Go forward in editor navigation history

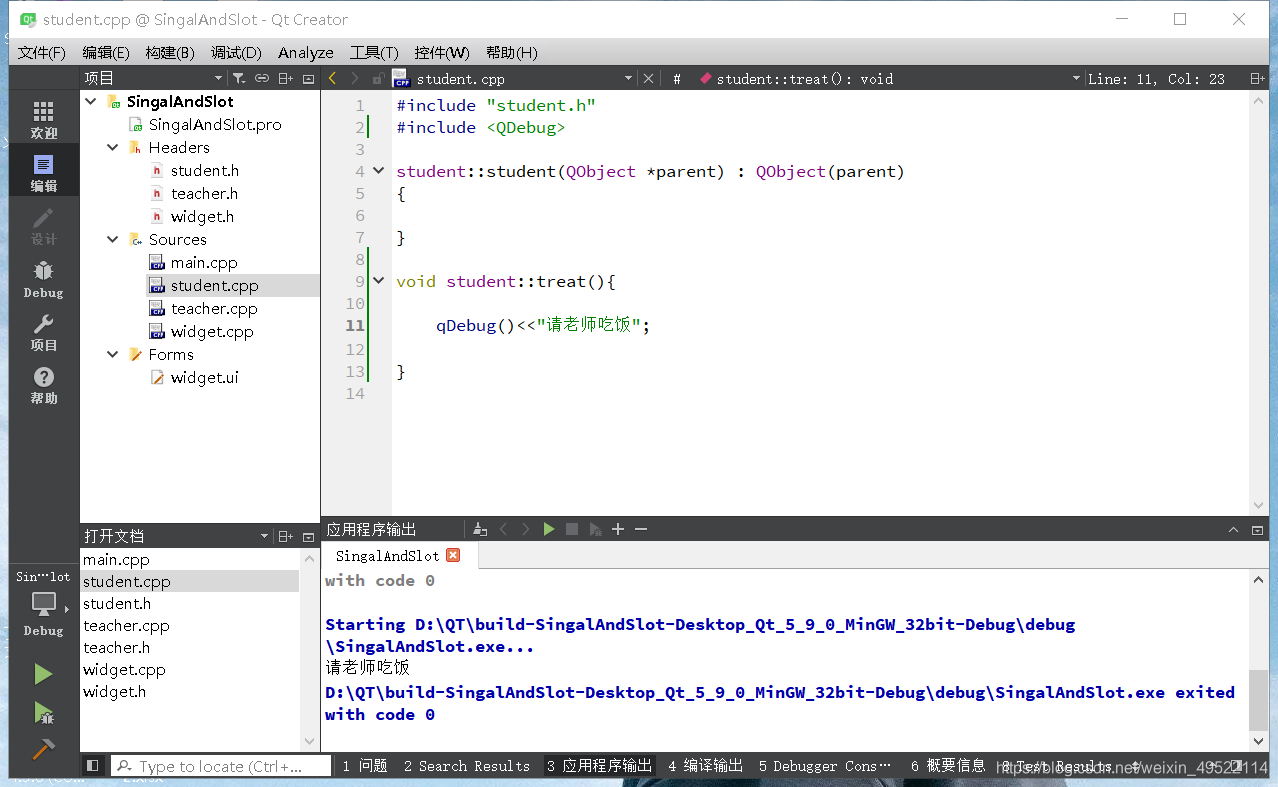pos(355,78)
